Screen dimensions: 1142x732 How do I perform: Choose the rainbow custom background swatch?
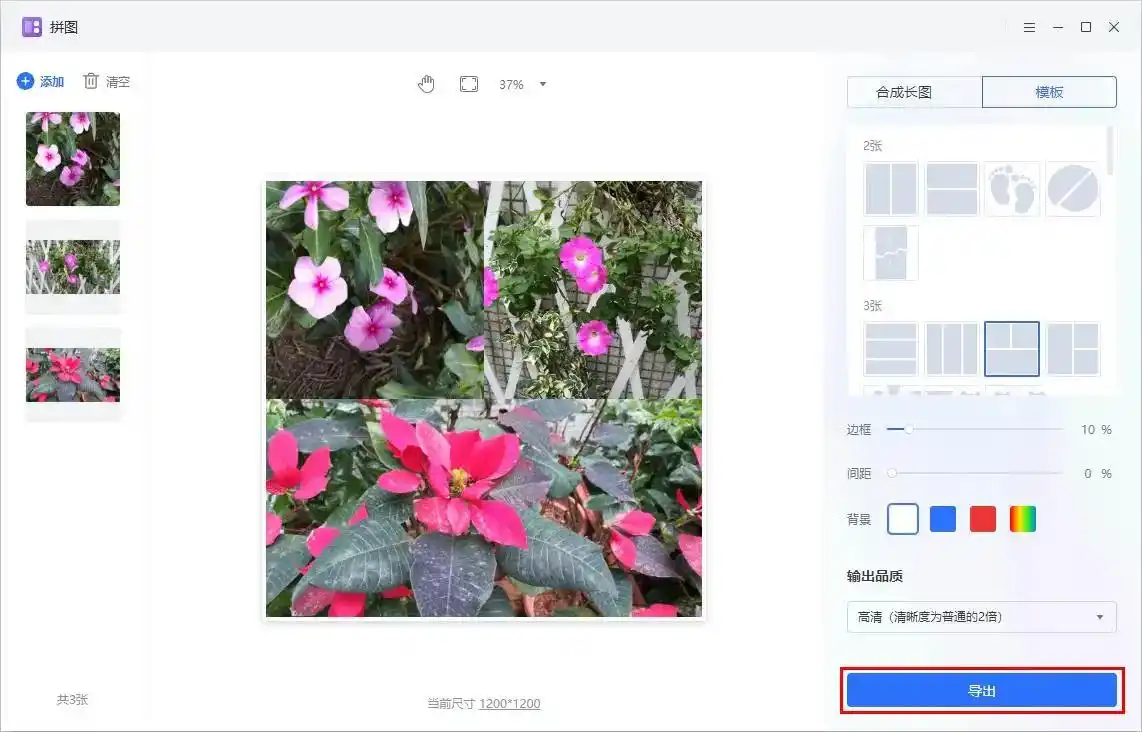(1023, 519)
